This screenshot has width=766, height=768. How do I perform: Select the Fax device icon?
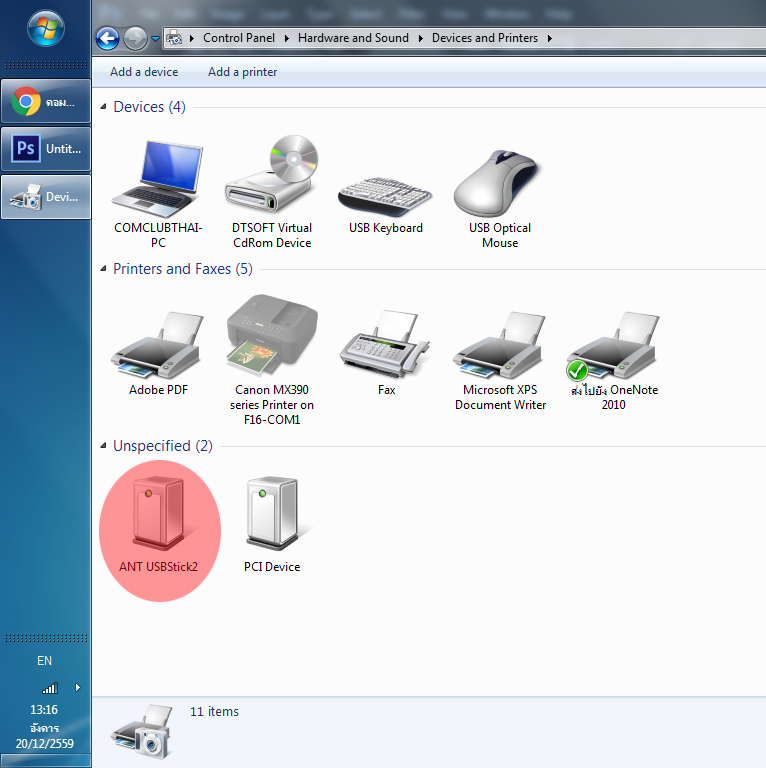(385, 343)
